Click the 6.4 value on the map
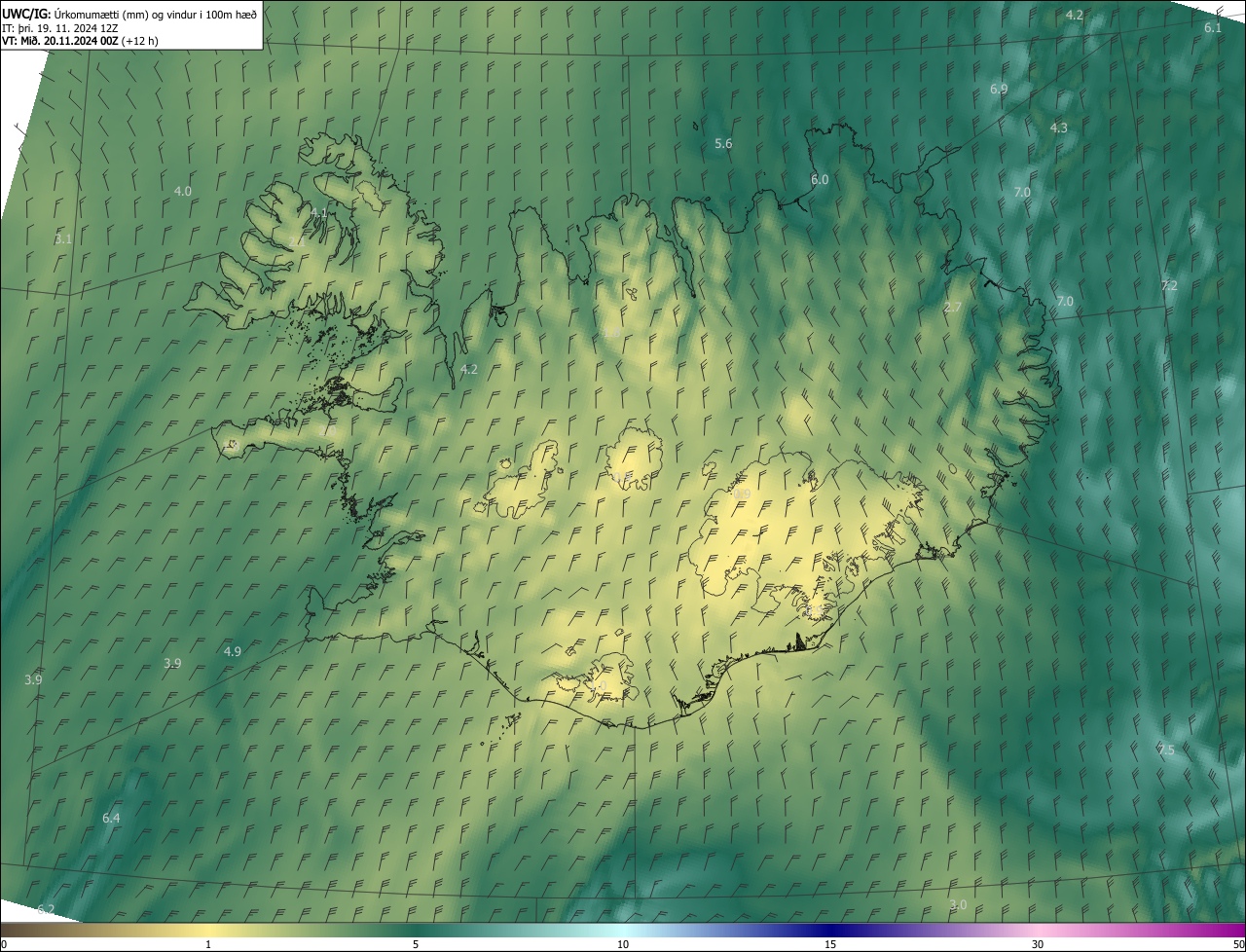Screen dimensions: 1246x952 111,818
